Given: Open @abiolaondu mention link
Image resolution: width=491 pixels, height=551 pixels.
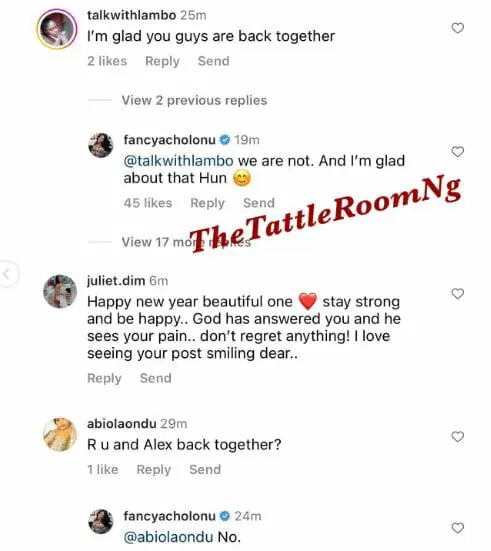Looking at the screenshot, I should tap(168, 537).
